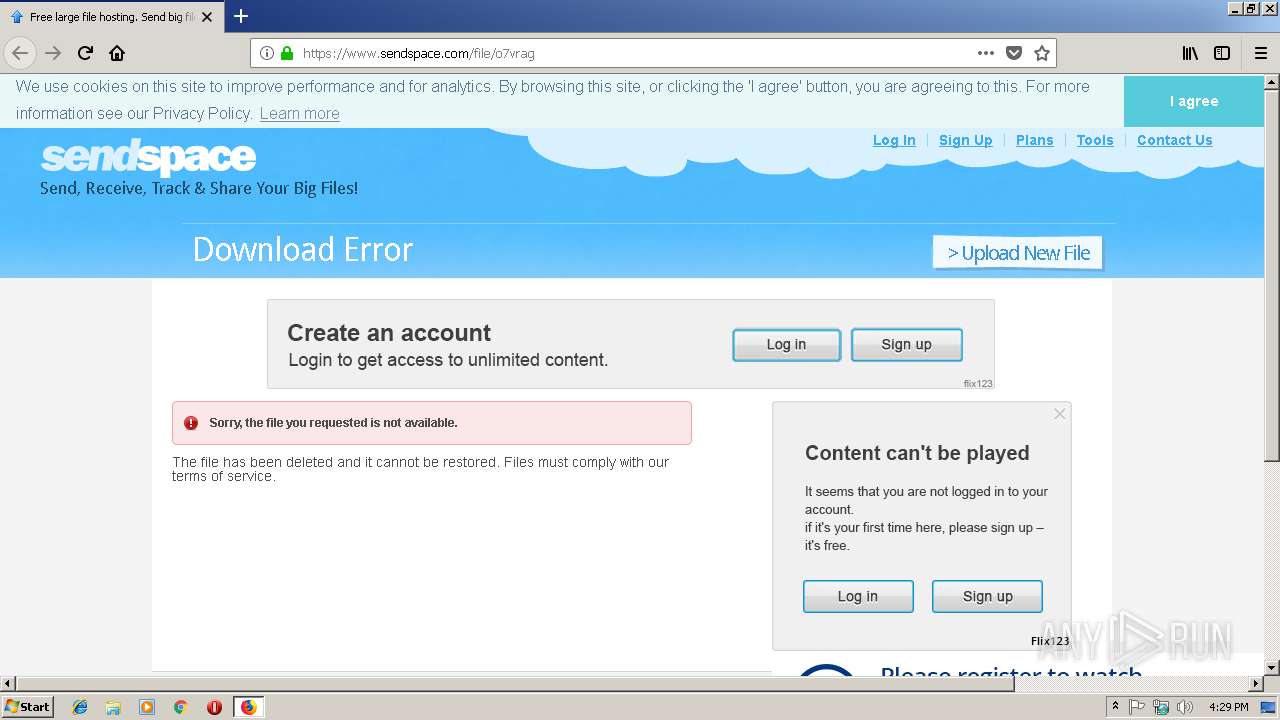Screen dimensions: 1280x720
Task: Open the Windows Start menu
Action: (28, 706)
